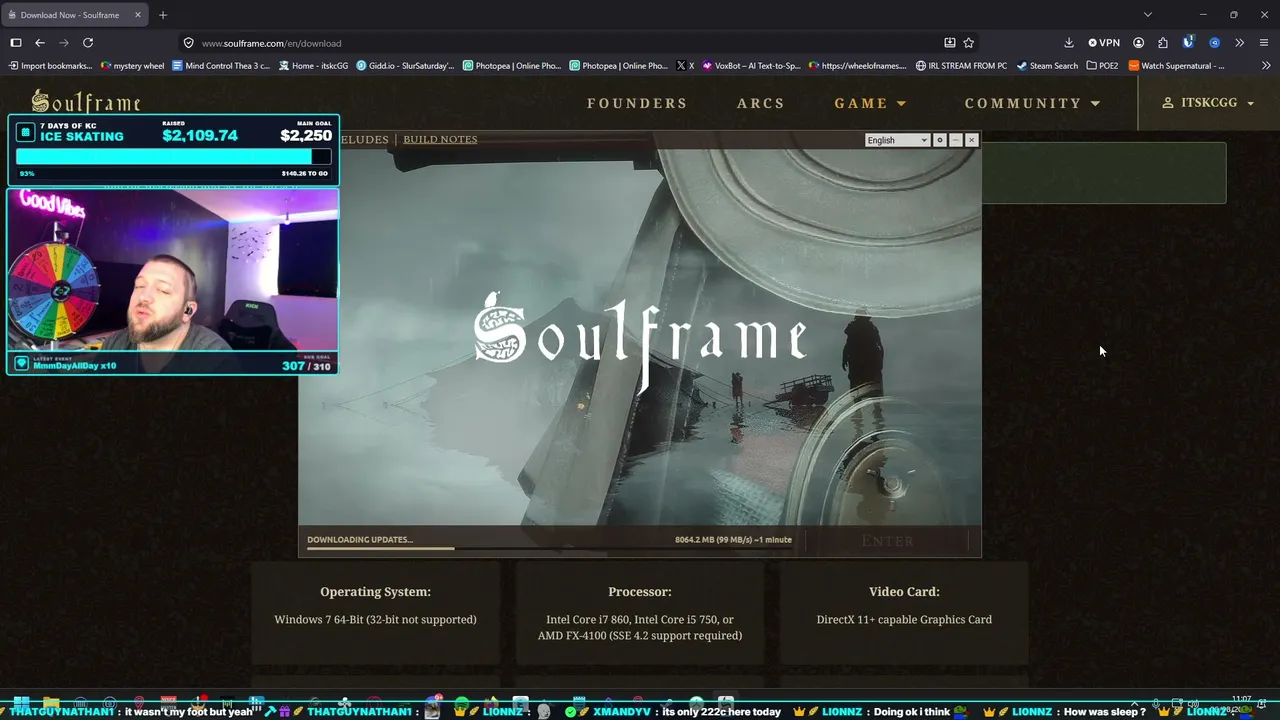This screenshot has height=720, width=1280.
Task: Click the Soulframe site logo
Action: pos(86,102)
